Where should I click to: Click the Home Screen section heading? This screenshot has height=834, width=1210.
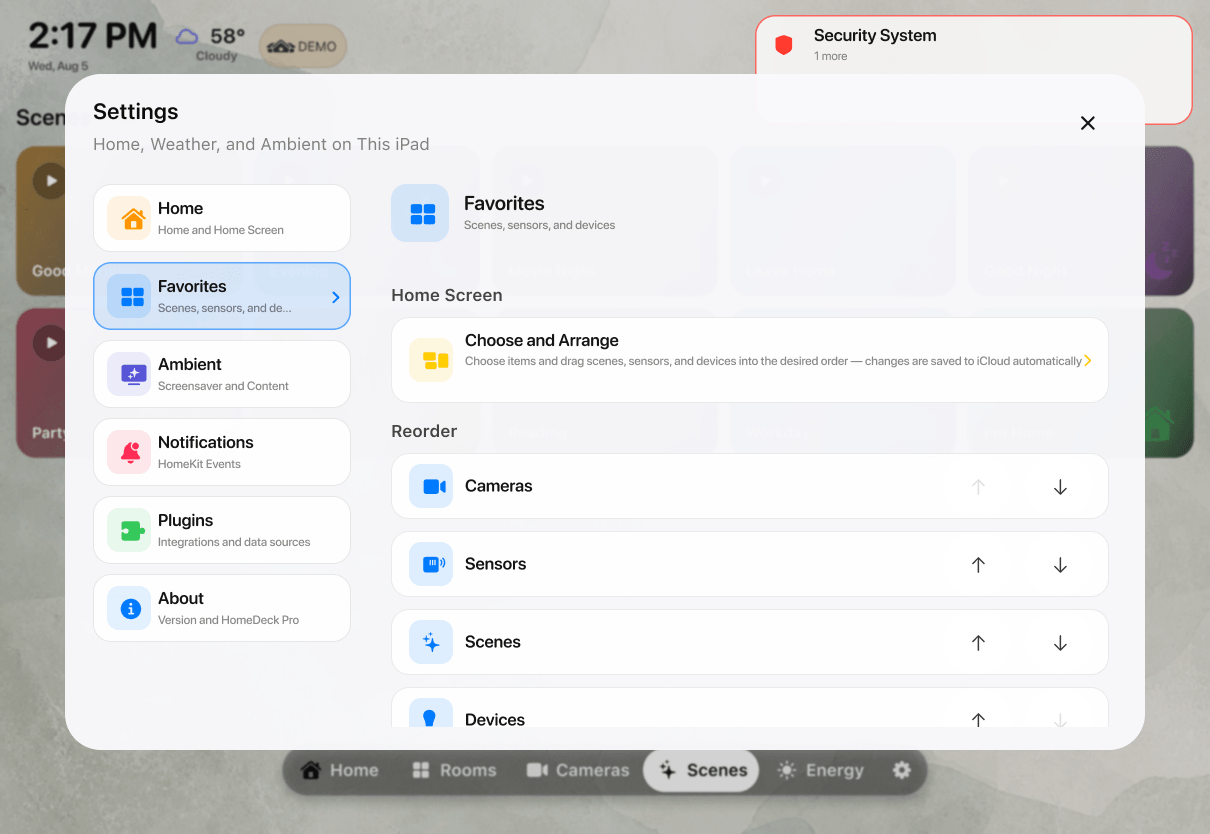(447, 295)
